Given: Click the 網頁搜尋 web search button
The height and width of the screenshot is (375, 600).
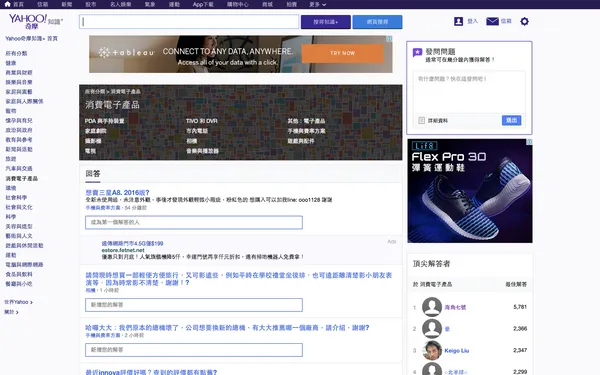Looking at the screenshot, I should coord(377,22).
